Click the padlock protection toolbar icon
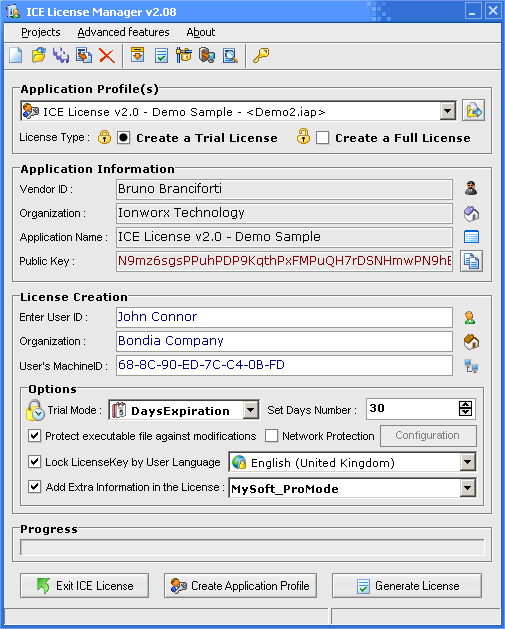Image resolution: width=505 pixels, height=629 pixels. pyautogui.click(x=184, y=55)
